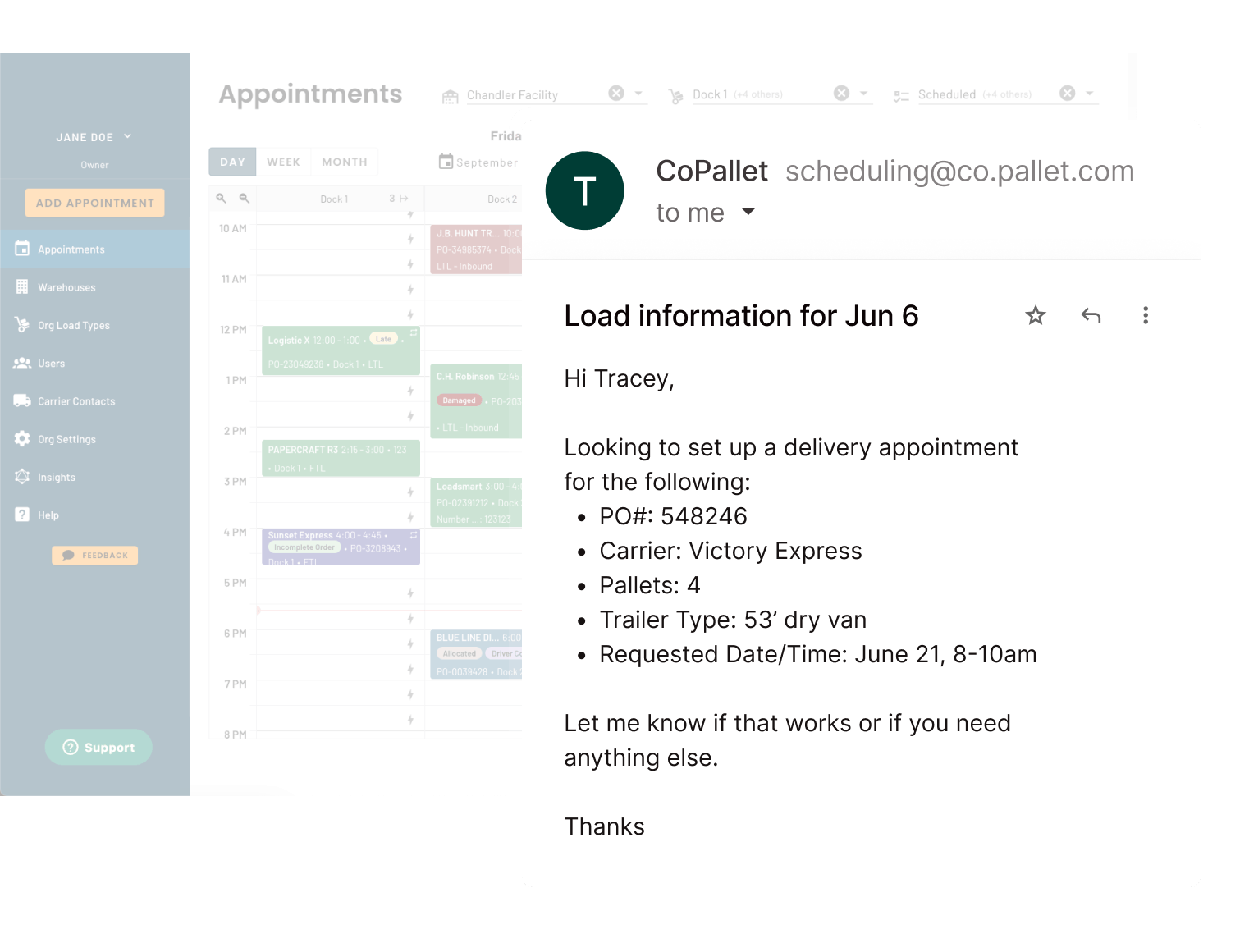Open the PAPERCRAFT R3 2:15 appointment
Image resolution: width=1249 pixels, height=952 pixels.
pyautogui.click(x=341, y=458)
